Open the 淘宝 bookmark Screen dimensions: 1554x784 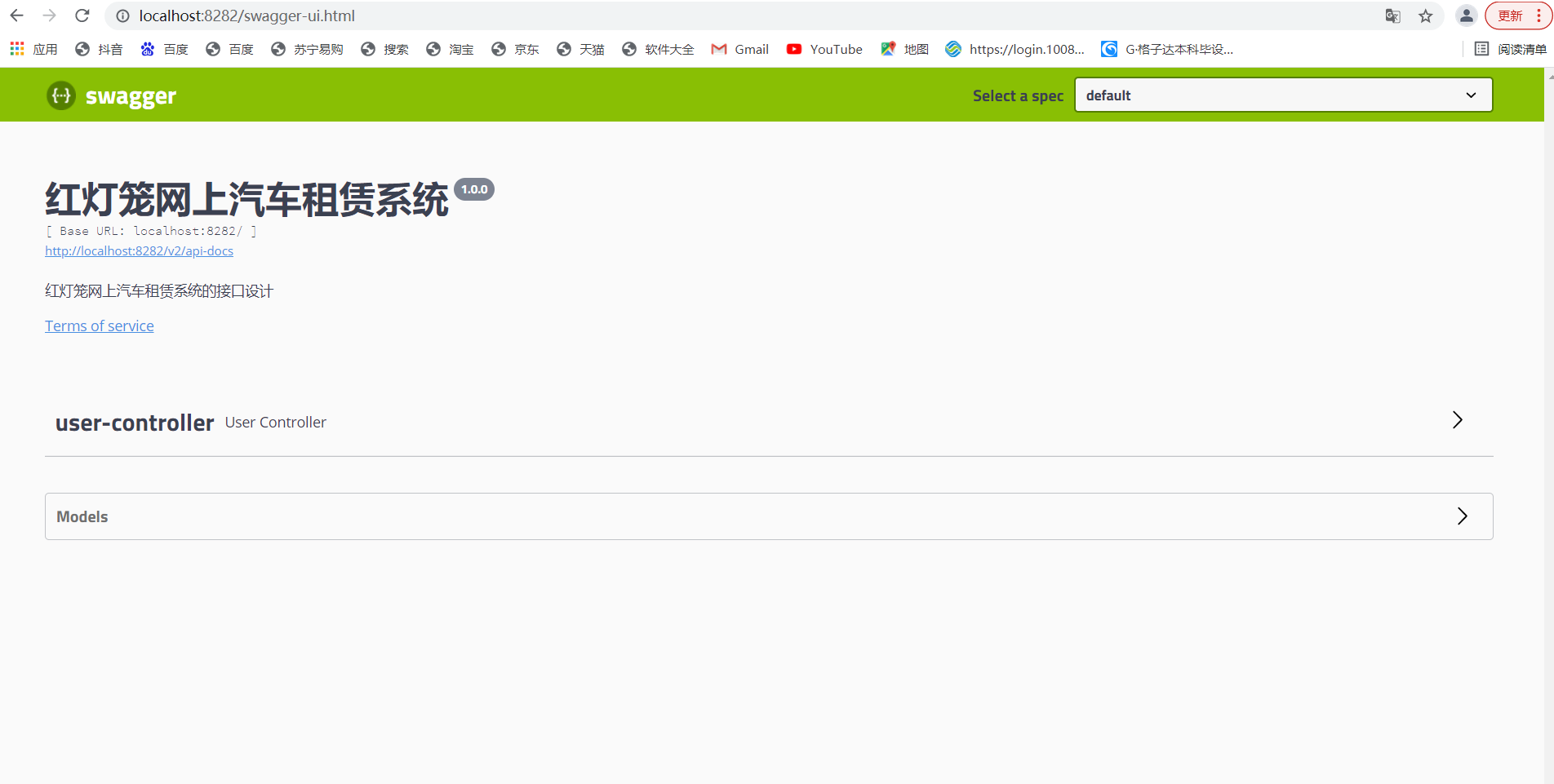click(450, 49)
